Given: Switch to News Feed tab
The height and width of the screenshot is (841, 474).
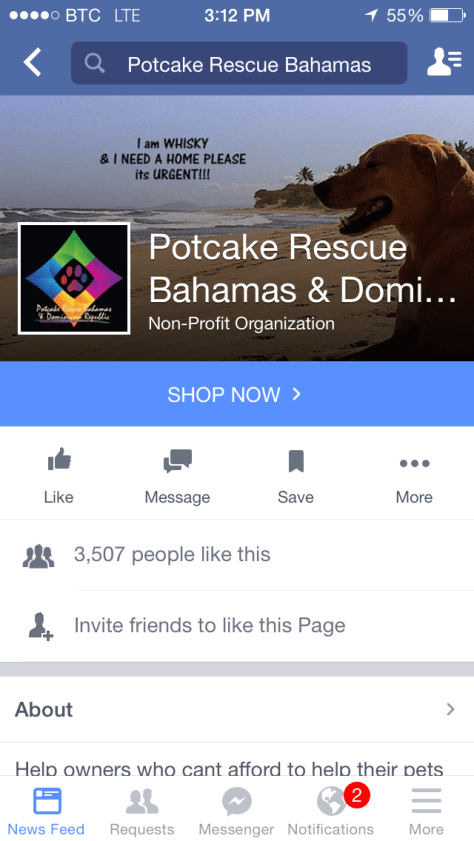Looking at the screenshot, I should pos(47,808).
